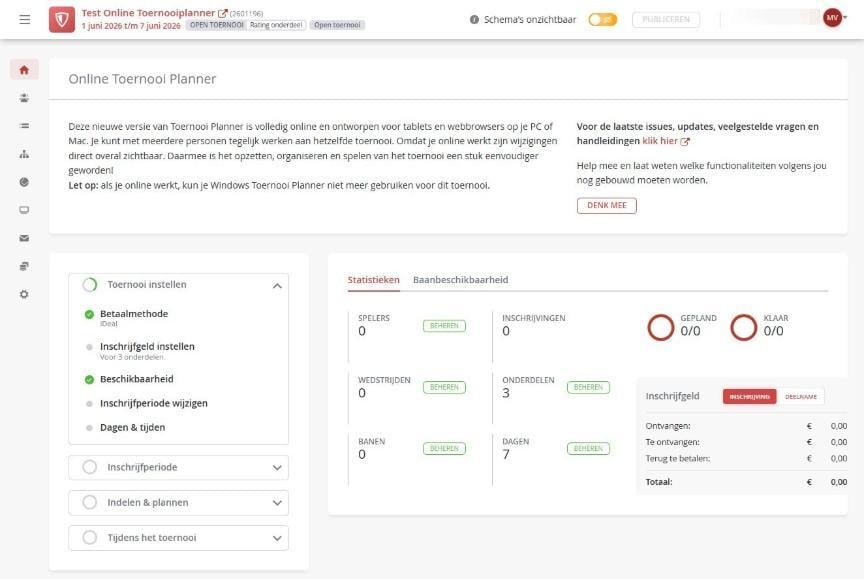Open external link icon next to tournament title
The height and width of the screenshot is (579, 864).
click(223, 13)
